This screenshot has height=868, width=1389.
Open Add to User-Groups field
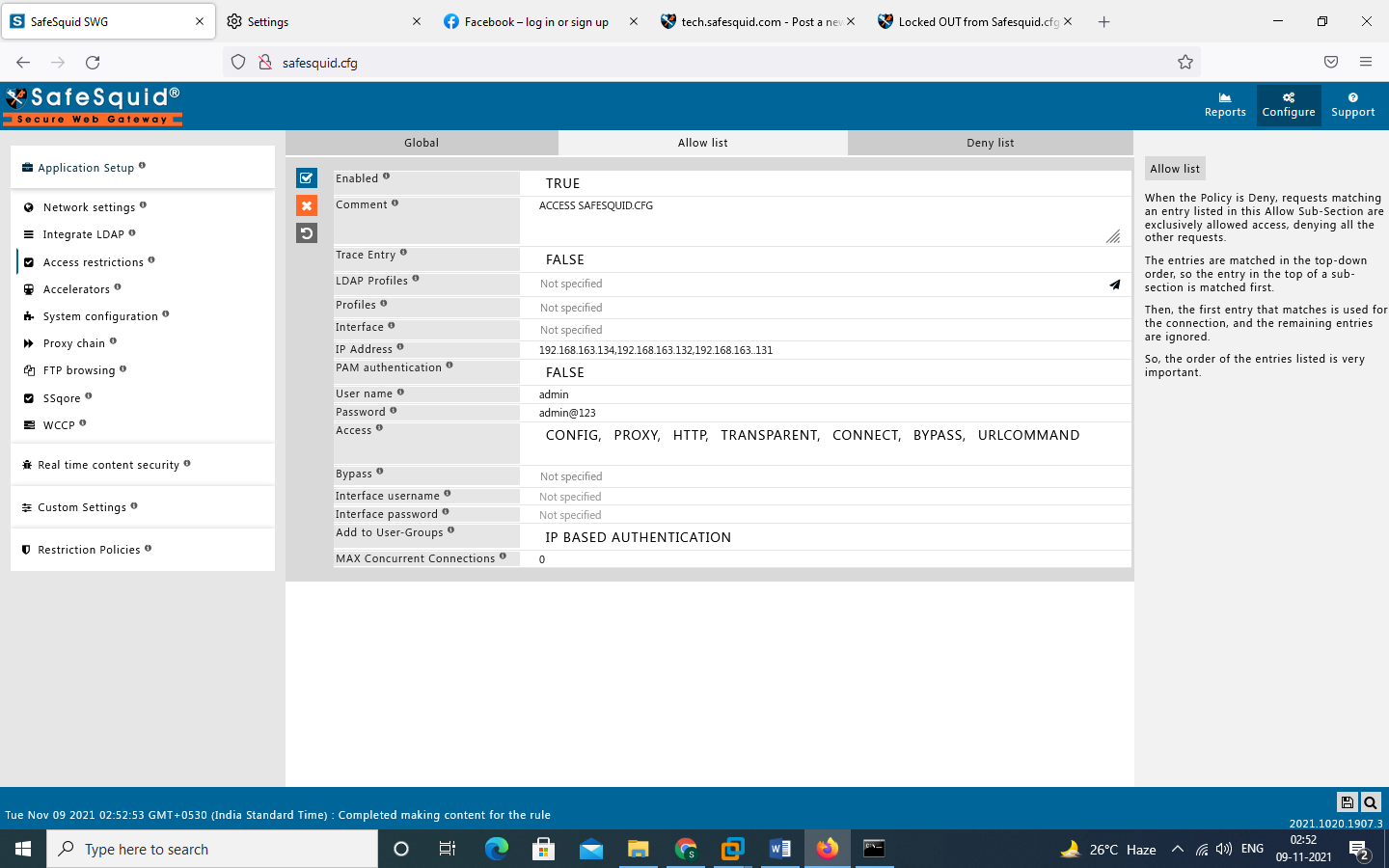click(826, 537)
